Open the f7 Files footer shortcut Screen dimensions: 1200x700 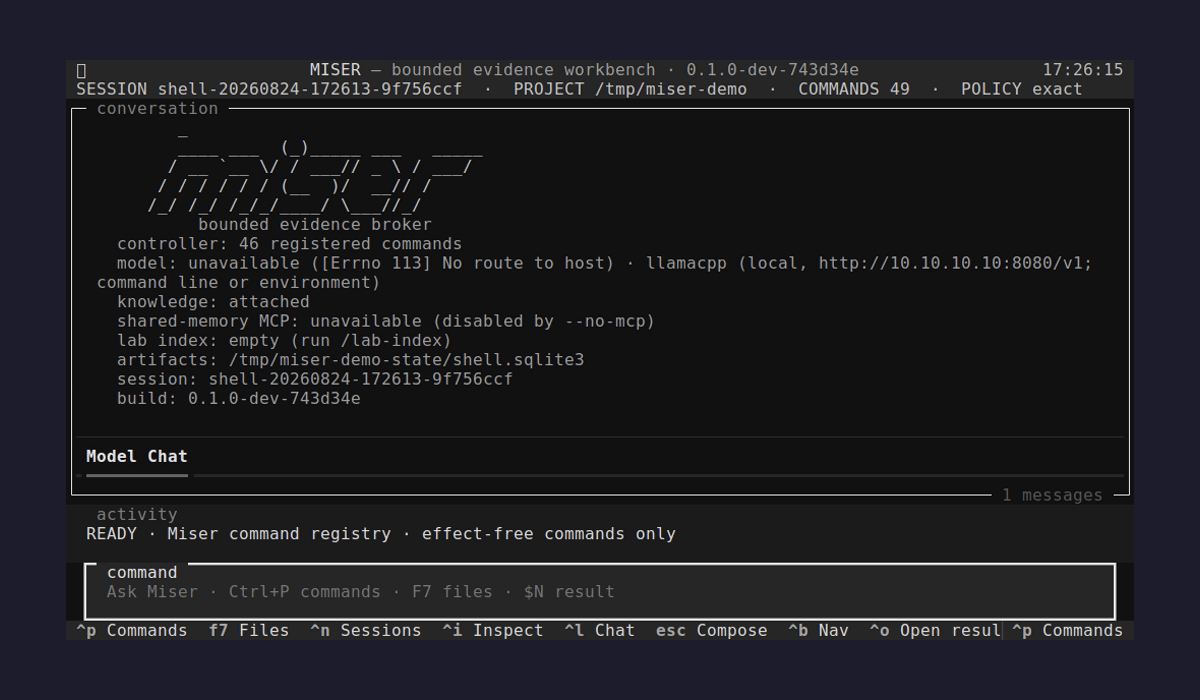pyautogui.click(x=249, y=631)
